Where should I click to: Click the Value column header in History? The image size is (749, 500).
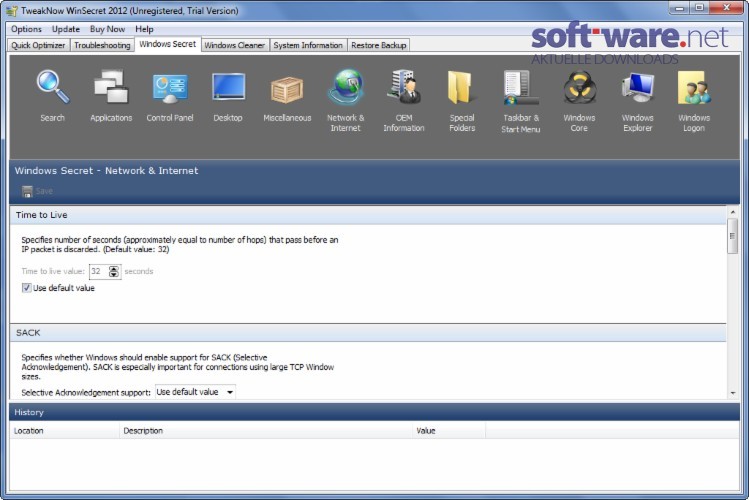pyautogui.click(x=449, y=431)
